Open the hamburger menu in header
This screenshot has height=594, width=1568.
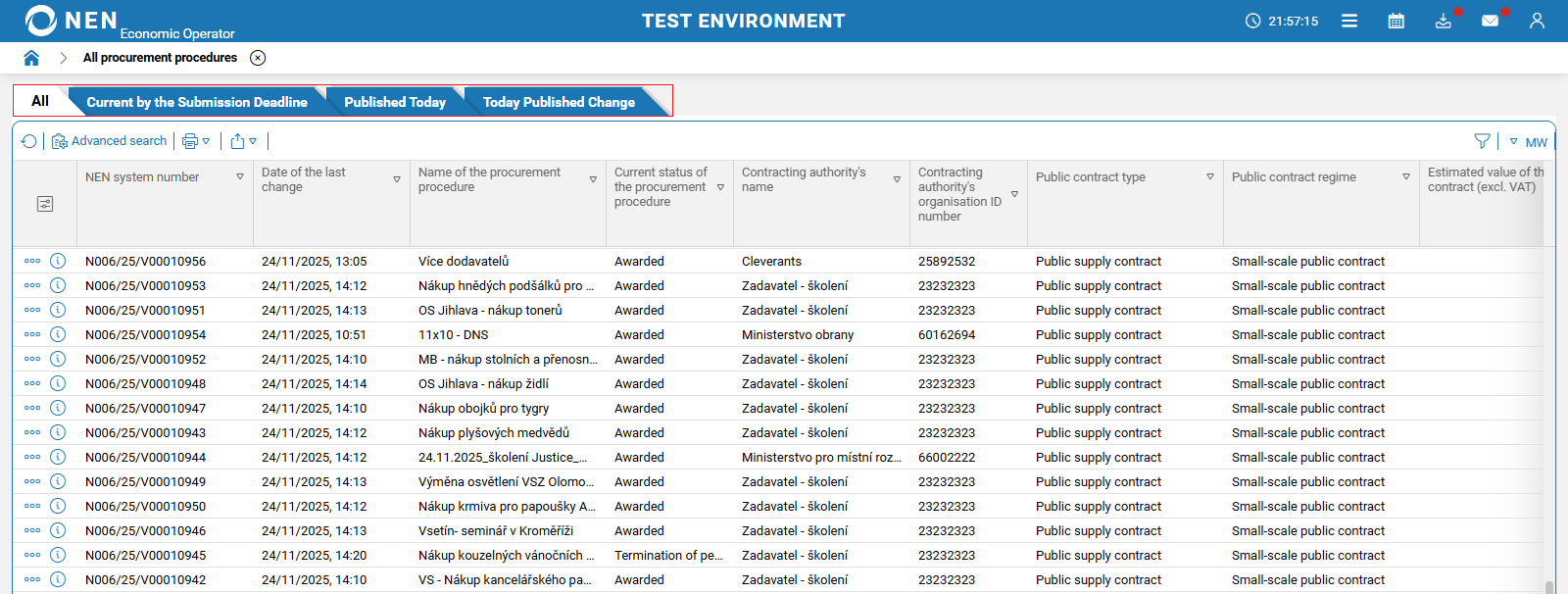click(1349, 21)
